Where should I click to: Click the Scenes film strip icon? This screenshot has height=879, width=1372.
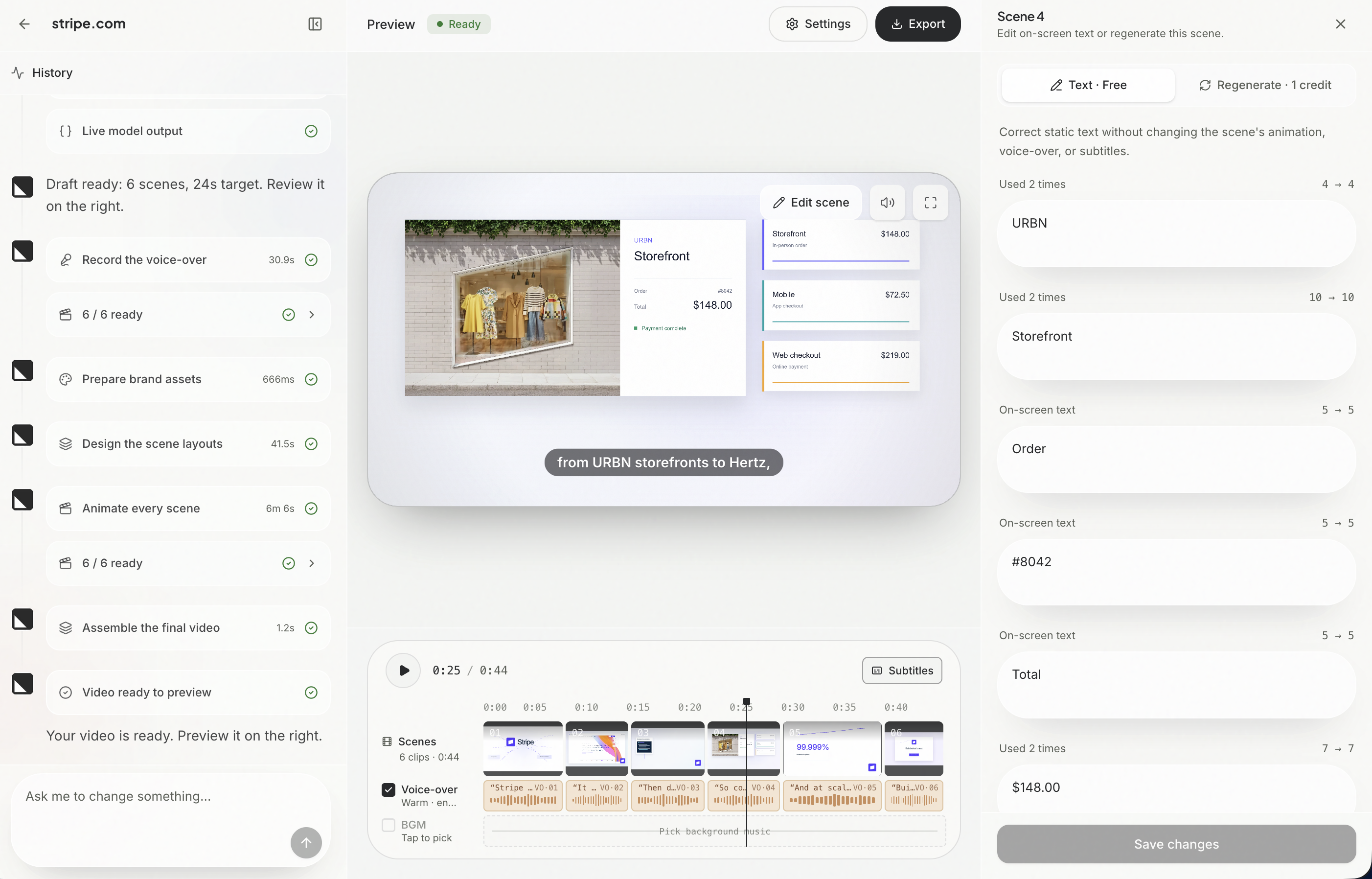[x=387, y=741]
